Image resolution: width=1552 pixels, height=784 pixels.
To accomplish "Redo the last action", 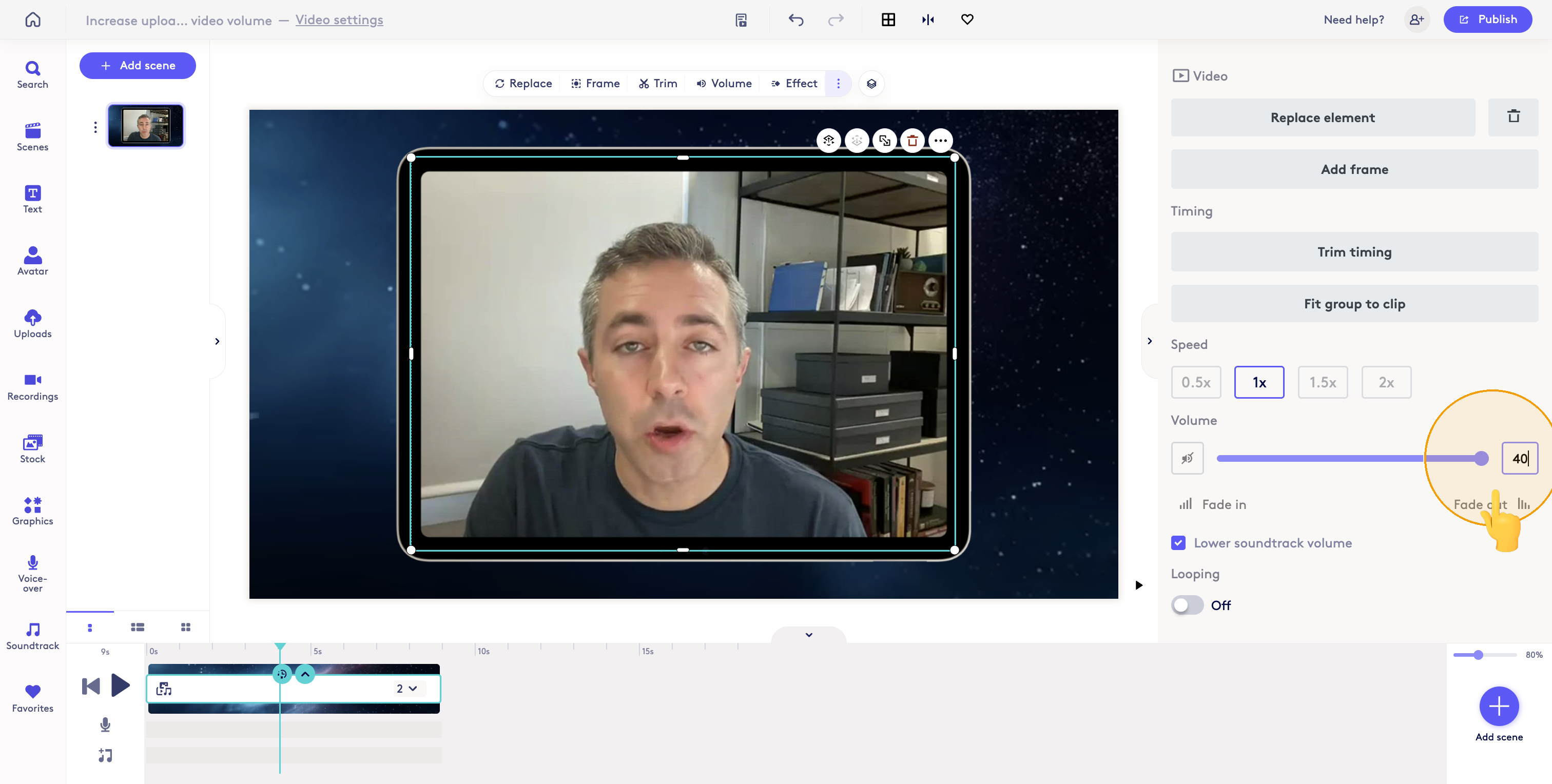I will [x=836, y=20].
